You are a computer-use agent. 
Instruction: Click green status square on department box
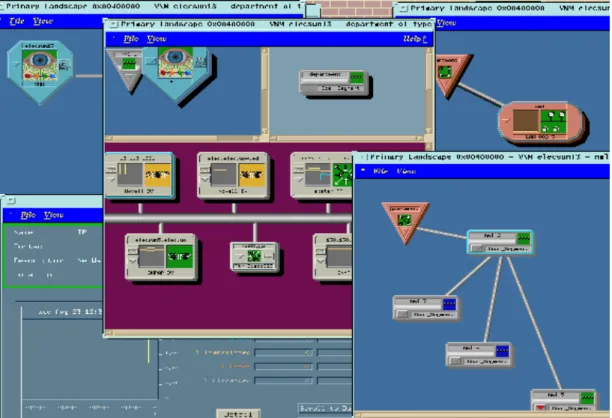[x=357, y=78]
